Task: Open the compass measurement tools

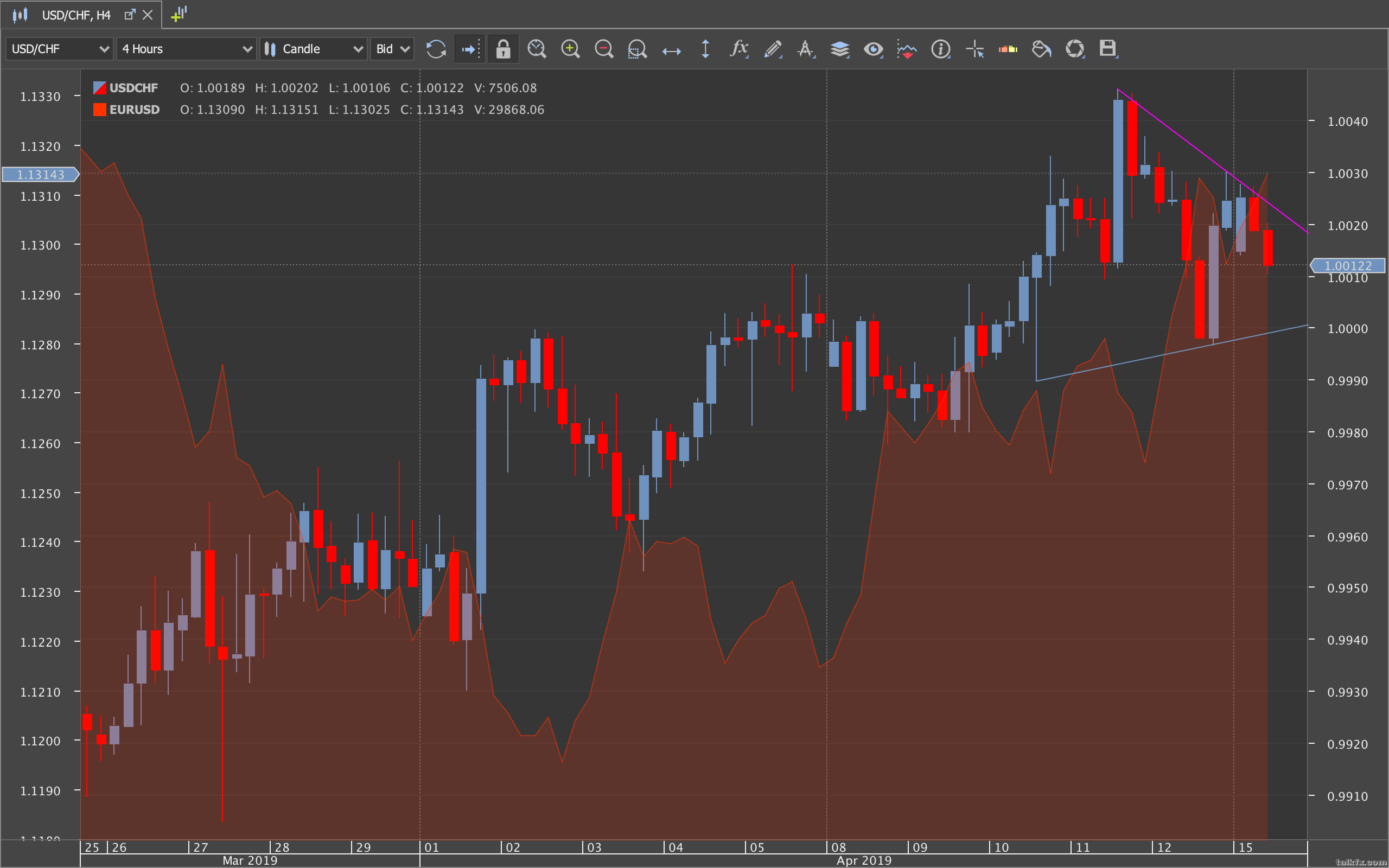Action: [x=806, y=49]
